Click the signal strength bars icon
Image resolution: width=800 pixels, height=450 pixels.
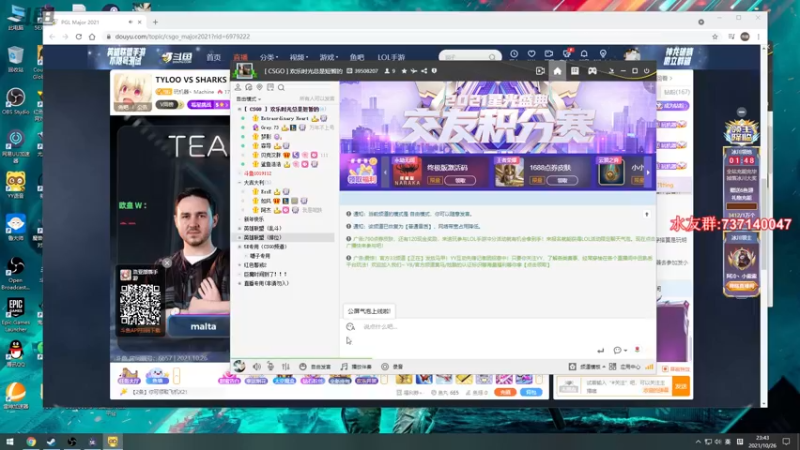click(x=649, y=366)
